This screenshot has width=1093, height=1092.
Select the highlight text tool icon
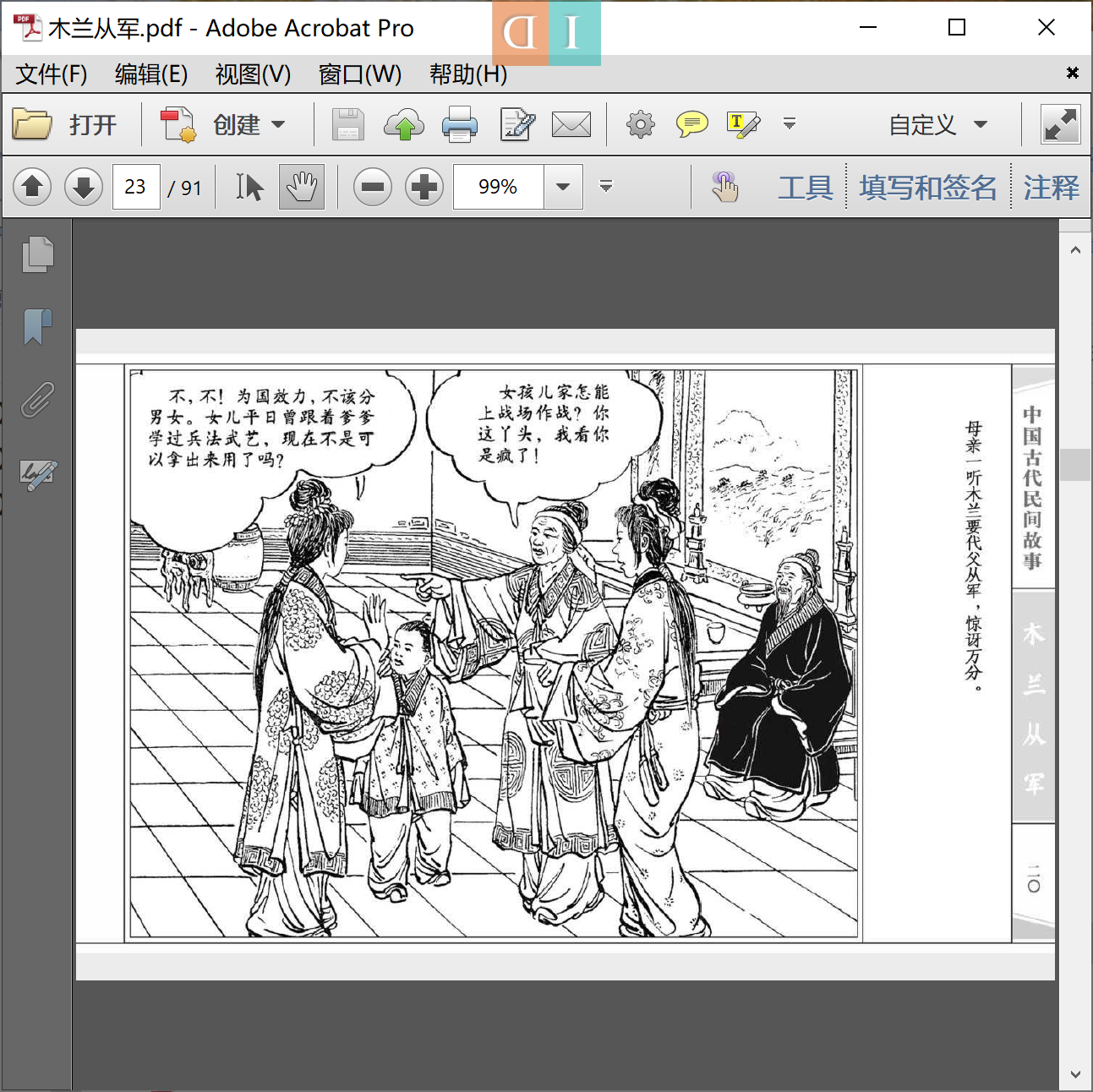point(743,124)
